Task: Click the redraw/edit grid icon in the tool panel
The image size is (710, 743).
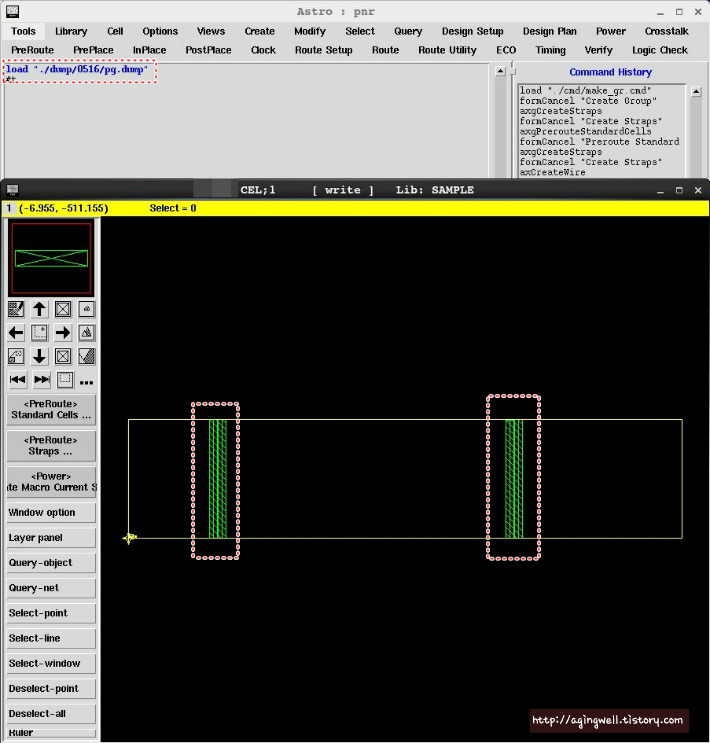Action: point(16,309)
